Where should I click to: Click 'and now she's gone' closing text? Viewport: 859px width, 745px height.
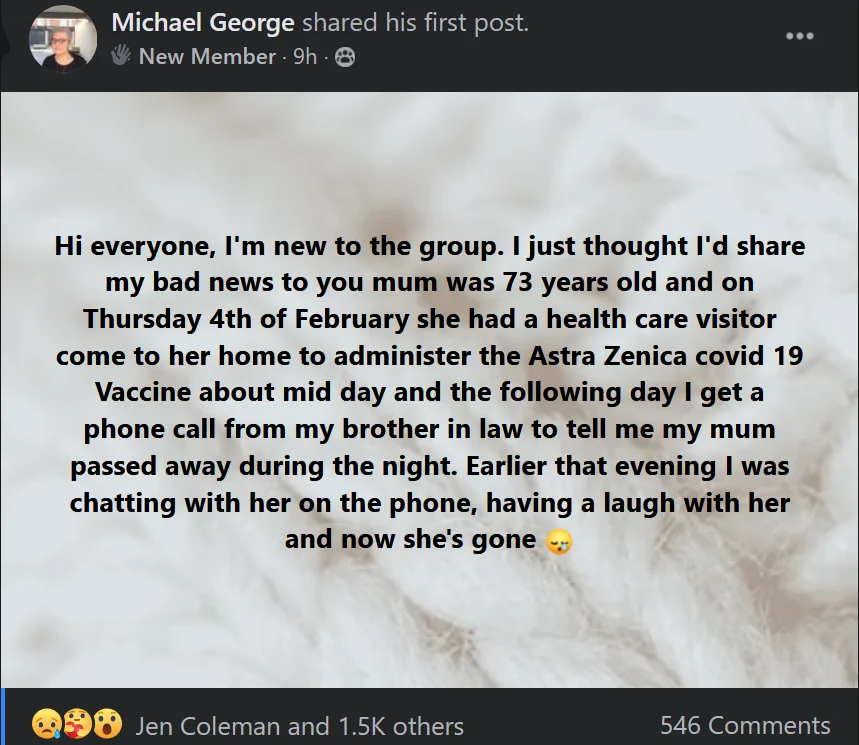(411, 539)
